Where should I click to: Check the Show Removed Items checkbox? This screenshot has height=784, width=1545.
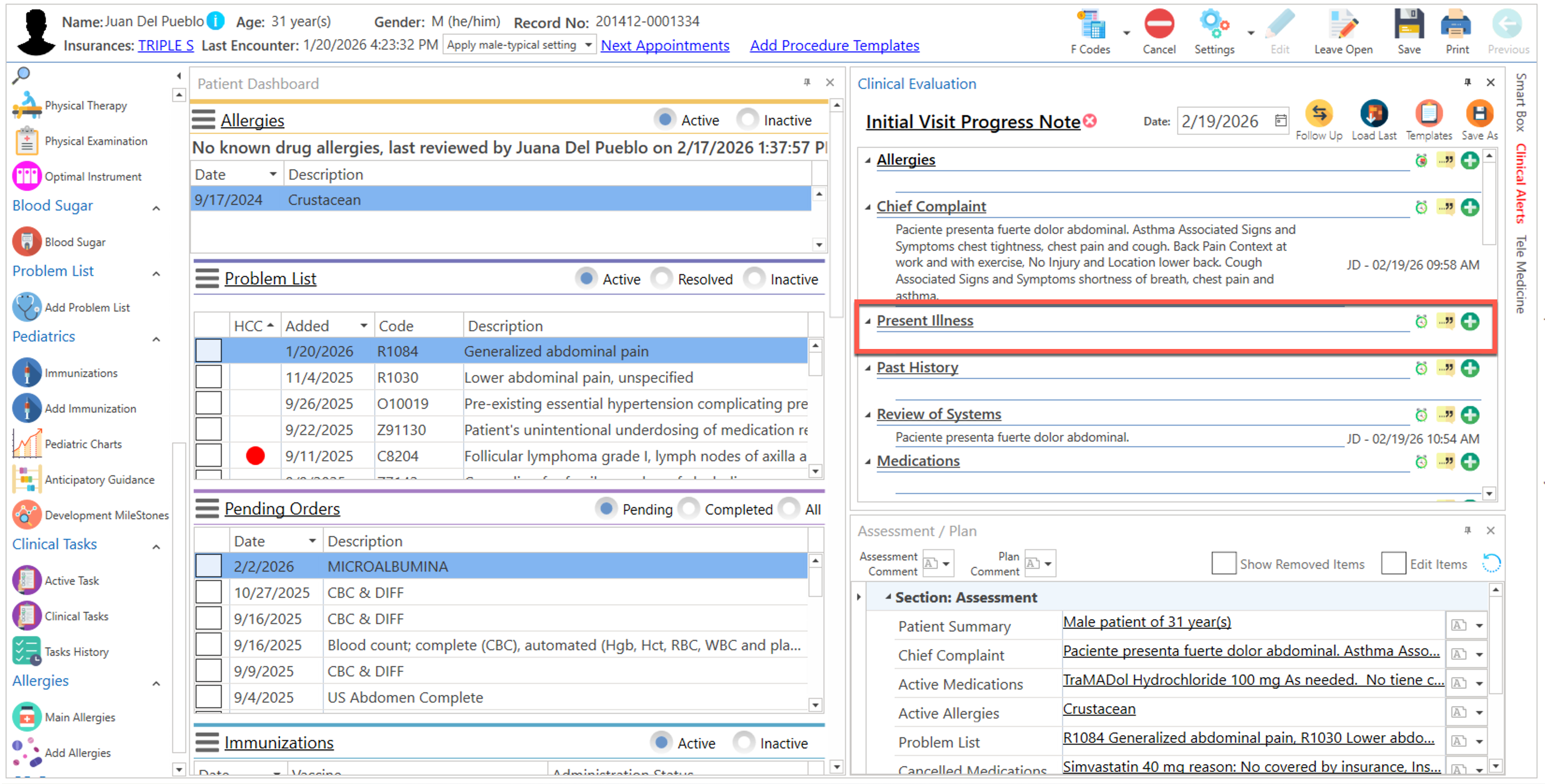click(x=1224, y=563)
